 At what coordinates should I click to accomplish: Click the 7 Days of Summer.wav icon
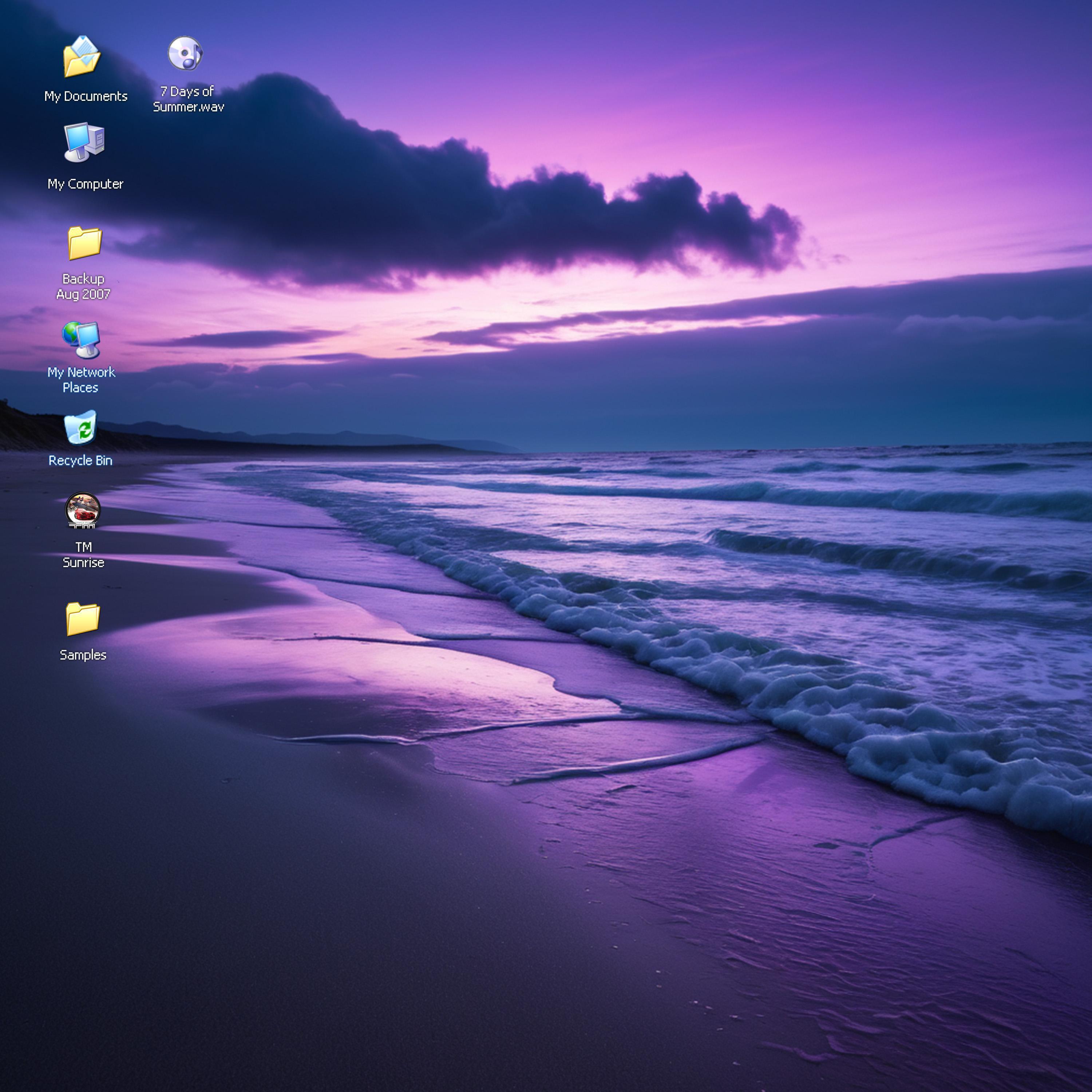[185, 54]
